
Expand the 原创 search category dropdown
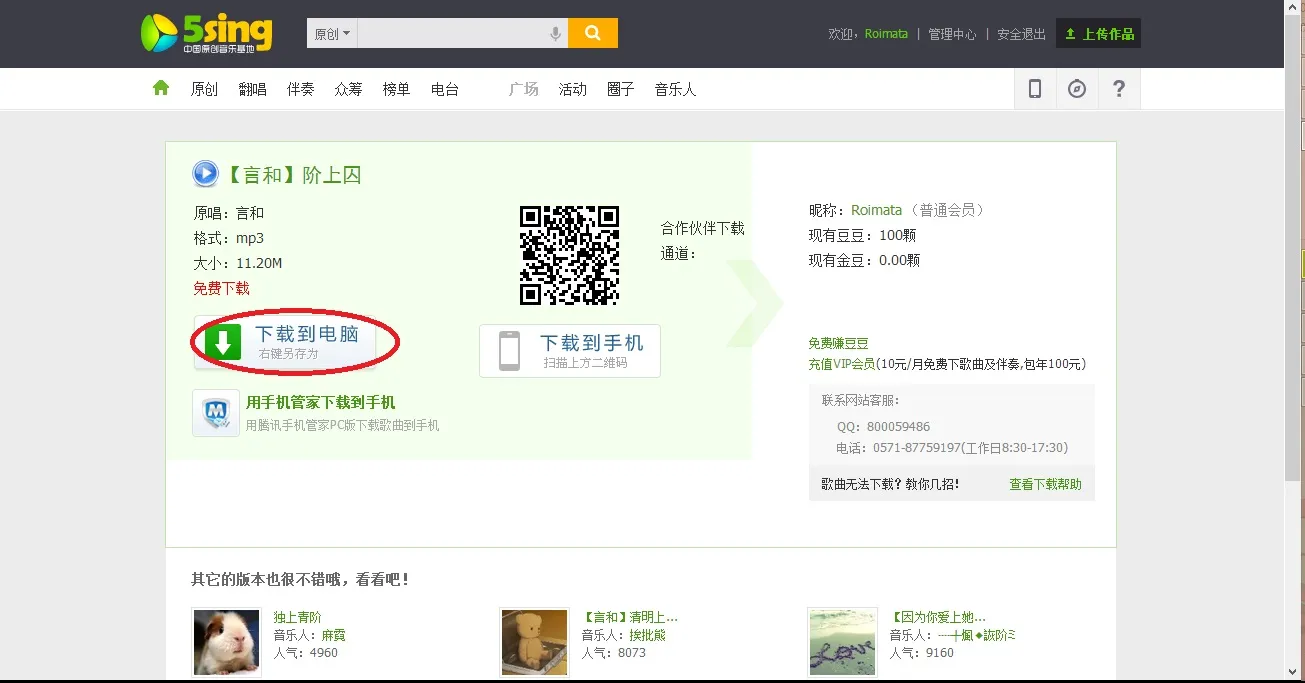click(332, 34)
